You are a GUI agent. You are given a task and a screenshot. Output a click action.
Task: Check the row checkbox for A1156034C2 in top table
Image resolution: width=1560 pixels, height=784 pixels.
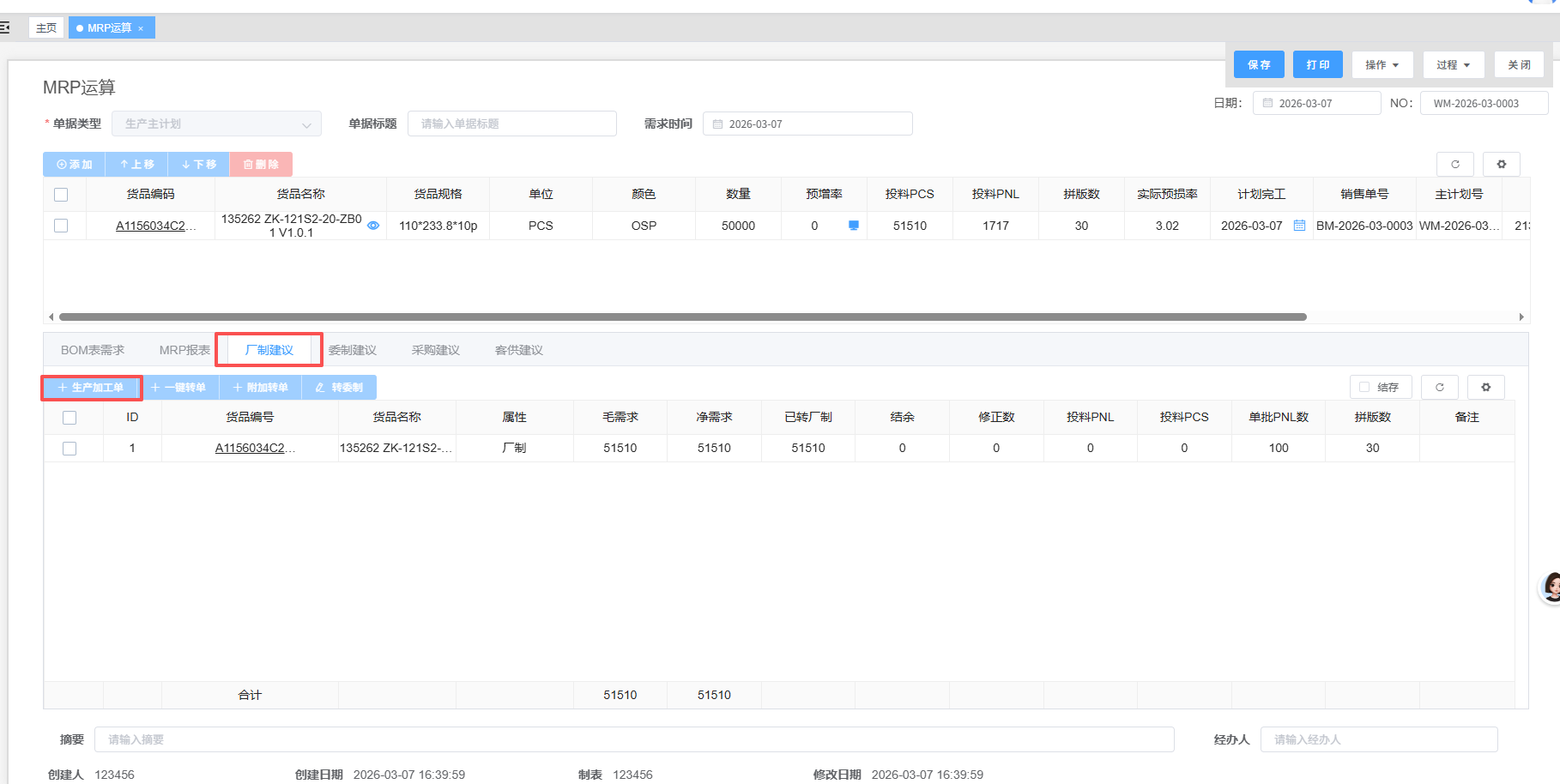coord(61,226)
